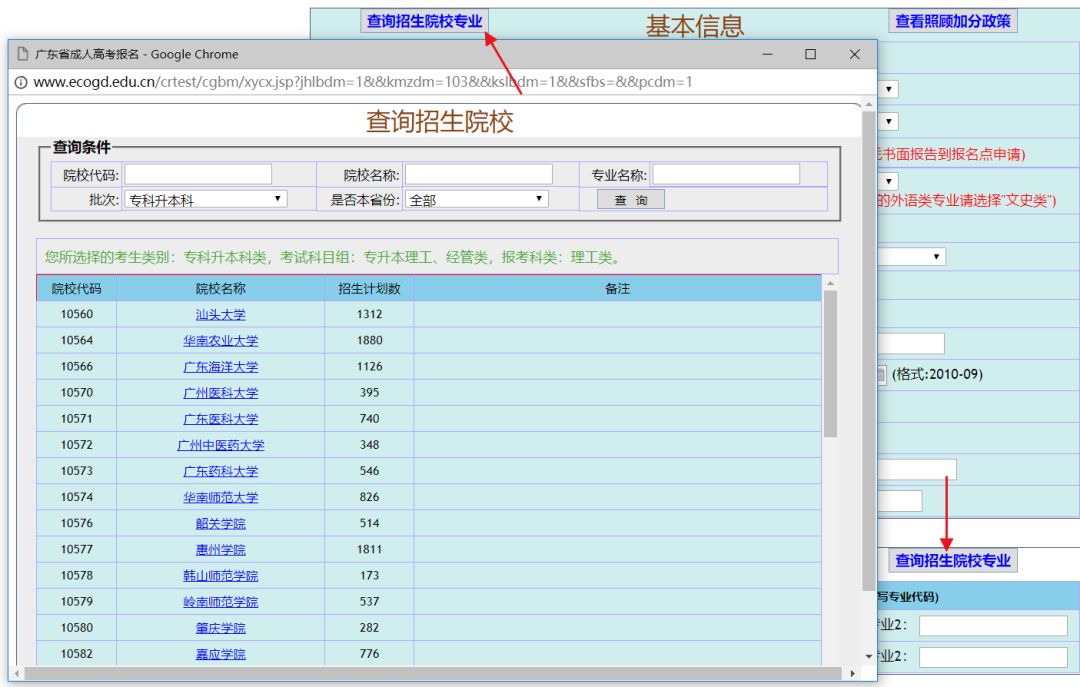Open the 广东医科大学 link
The image size is (1080, 687).
tap(220, 420)
